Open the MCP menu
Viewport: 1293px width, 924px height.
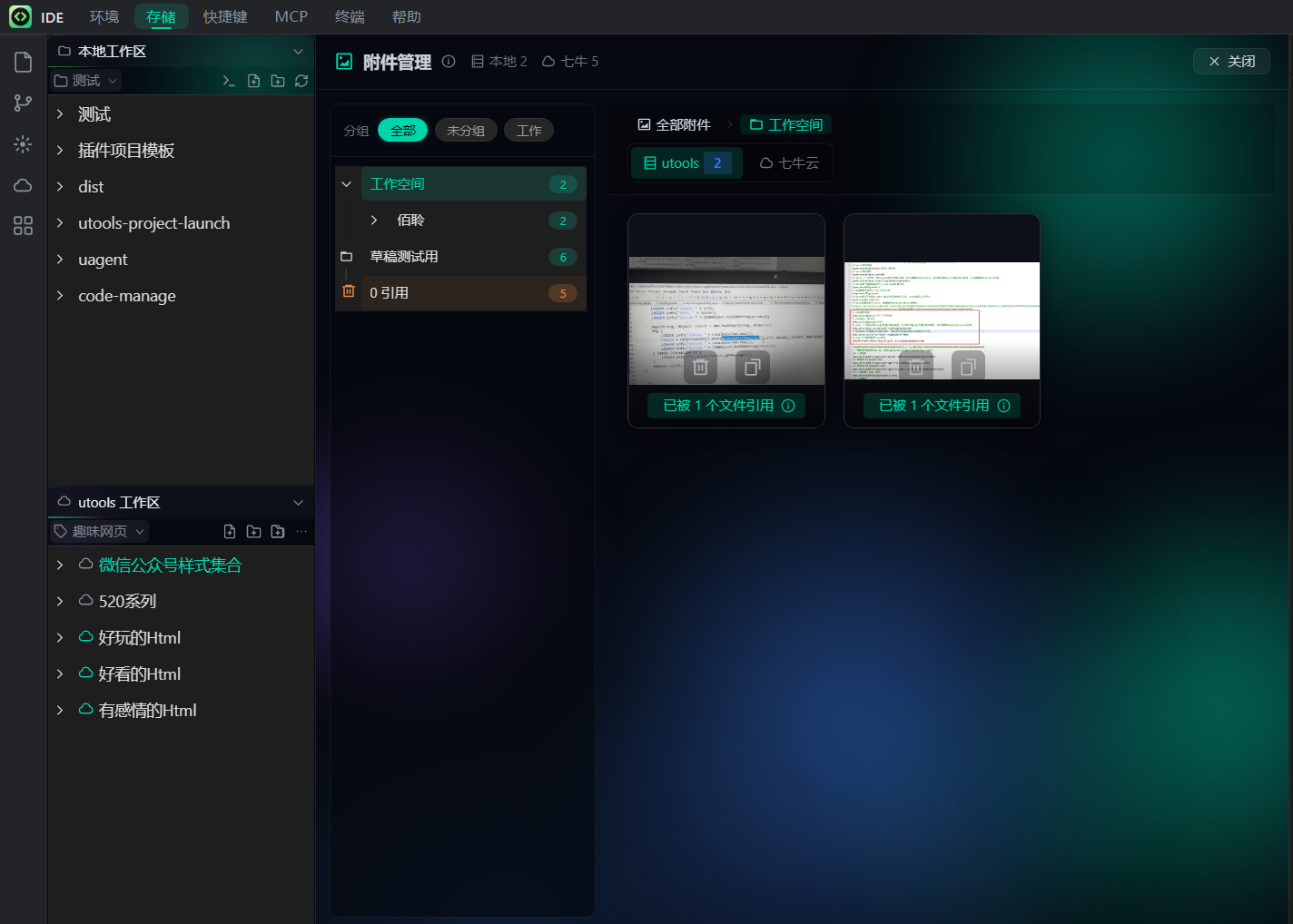click(291, 17)
